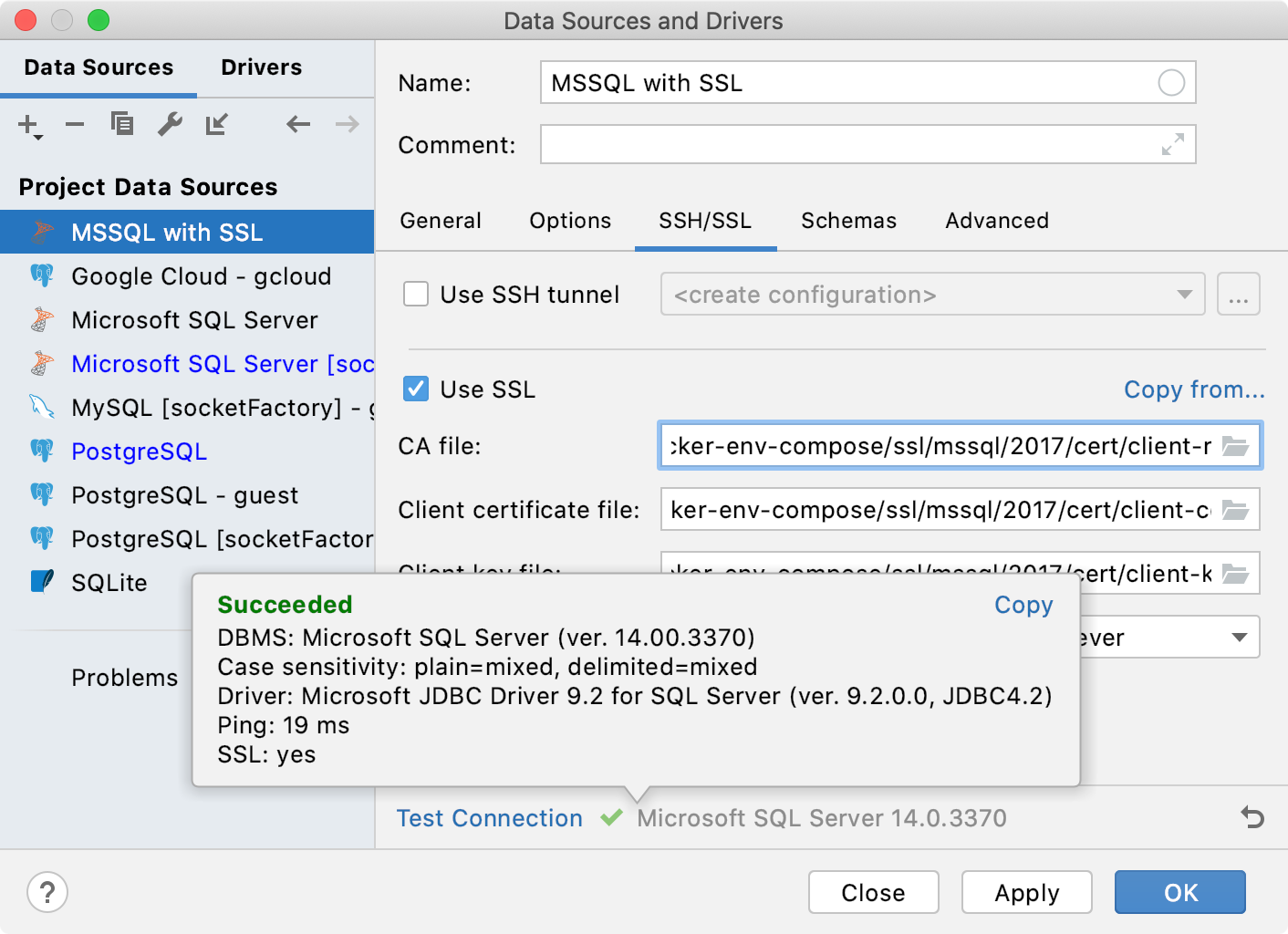Browse for the client certificate file

(x=1237, y=510)
